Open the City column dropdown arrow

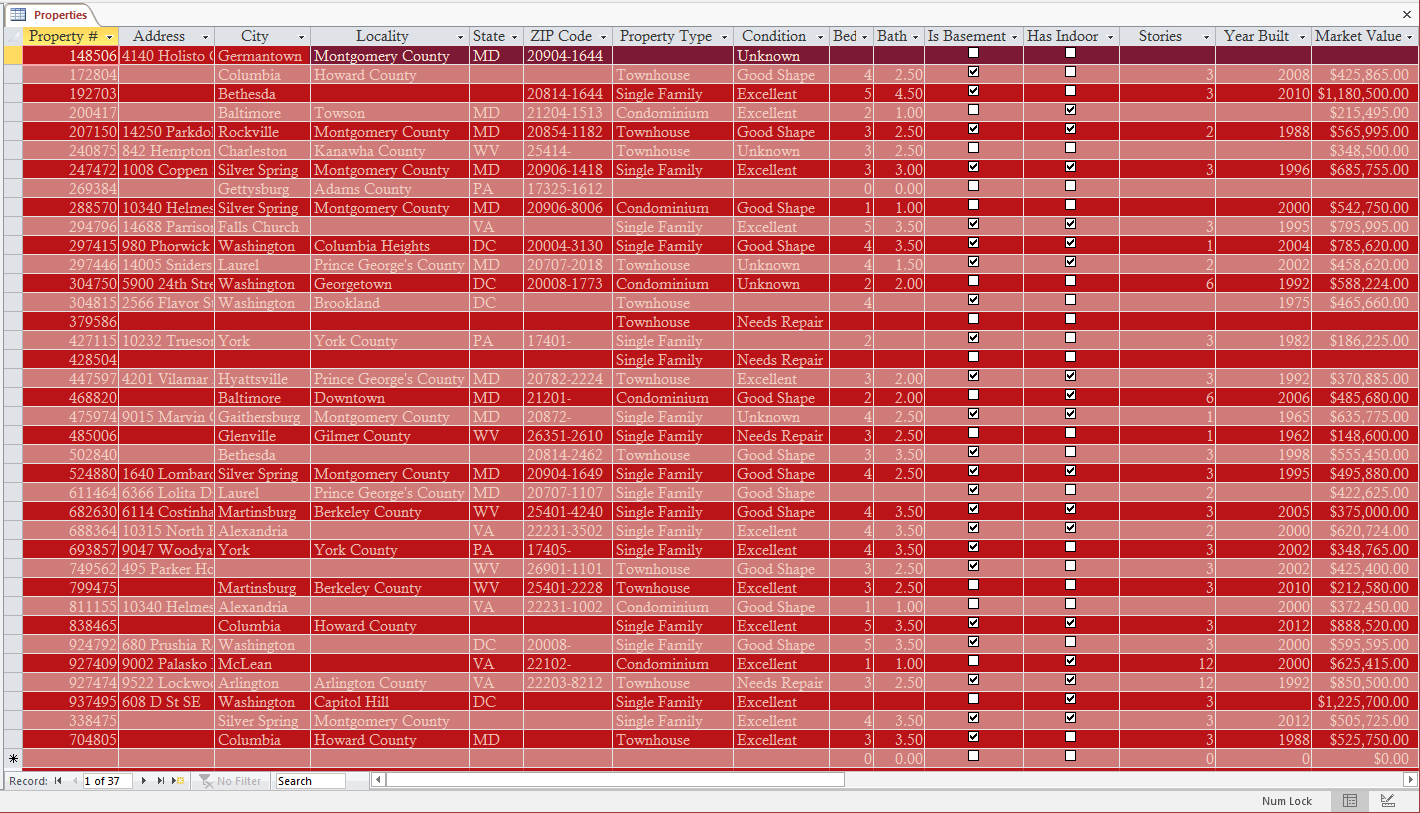point(301,37)
